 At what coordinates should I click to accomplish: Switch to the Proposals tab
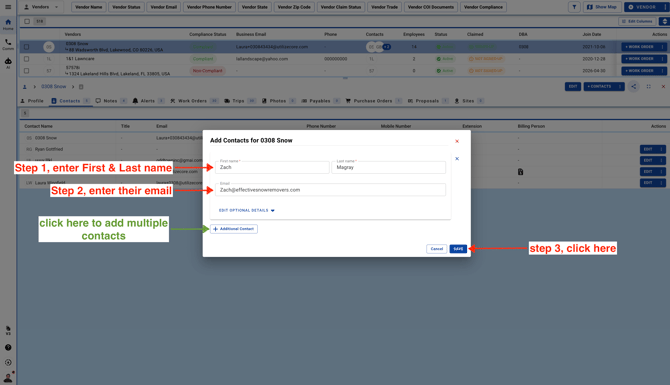(427, 101)
